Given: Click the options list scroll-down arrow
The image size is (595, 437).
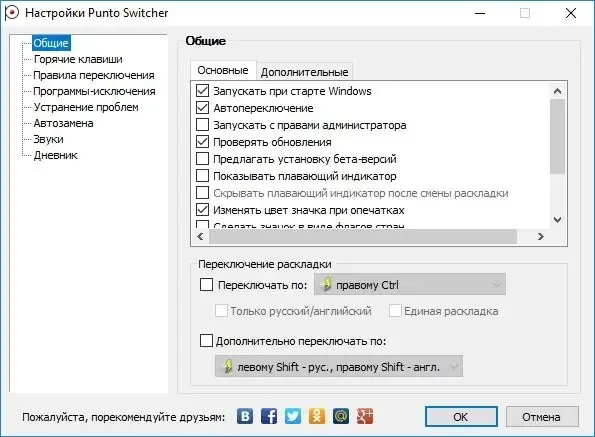Looking at the screenshot, I should 557,220.
